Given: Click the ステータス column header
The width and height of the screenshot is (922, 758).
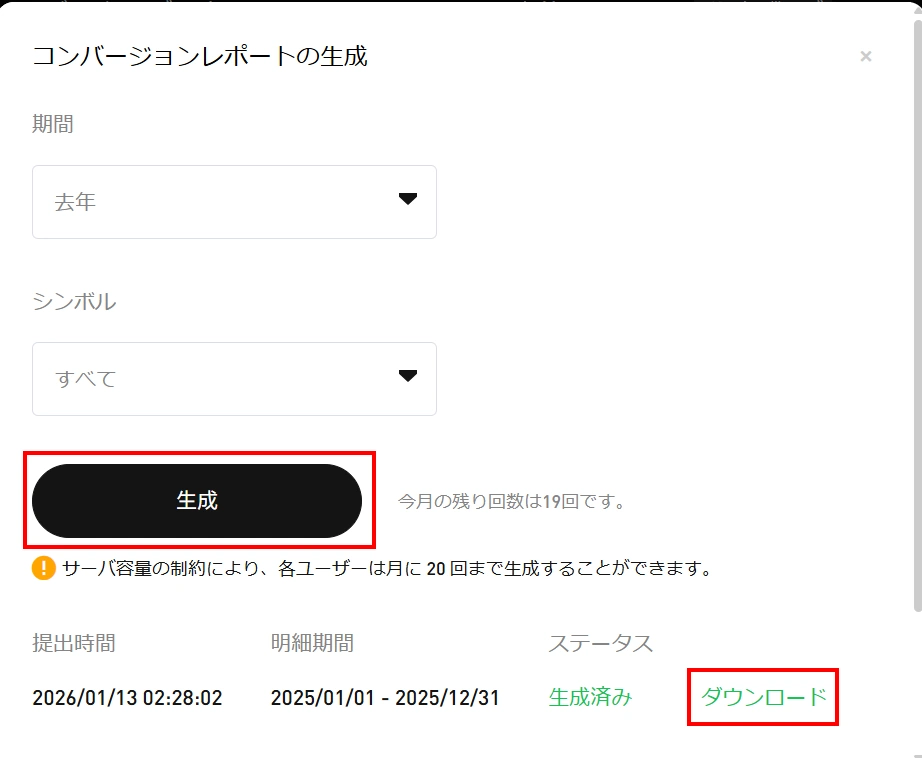Looking at the screenshot, I should pos(600,643).
